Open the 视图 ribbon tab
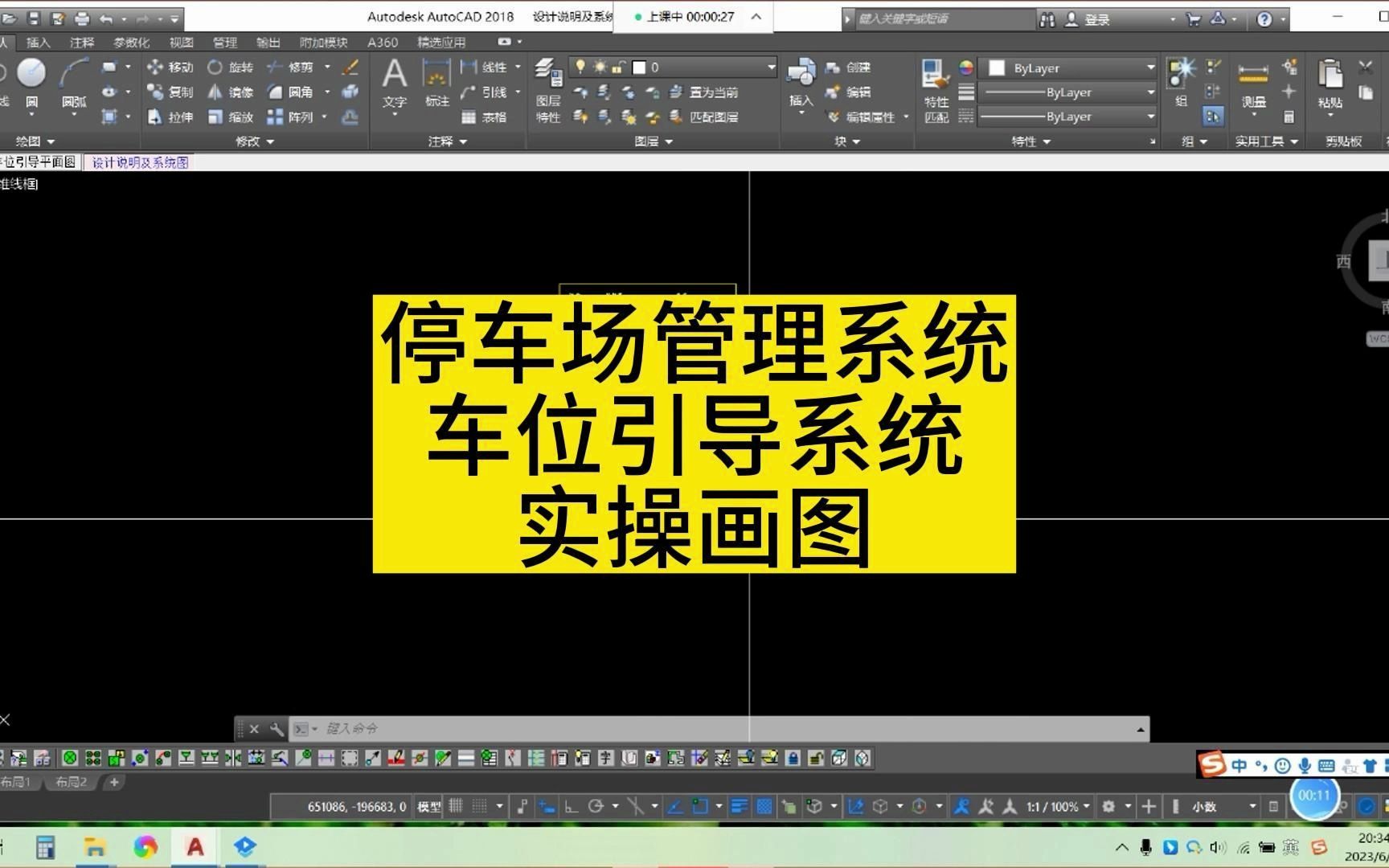The width and height of the screenshot is (1389, 868). (x=182, y=43)
